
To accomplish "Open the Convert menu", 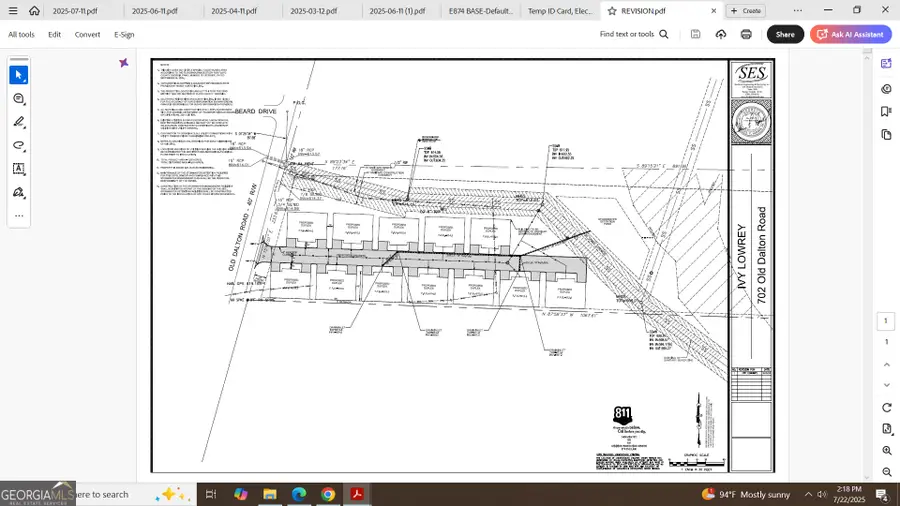I will pos(87,34).
